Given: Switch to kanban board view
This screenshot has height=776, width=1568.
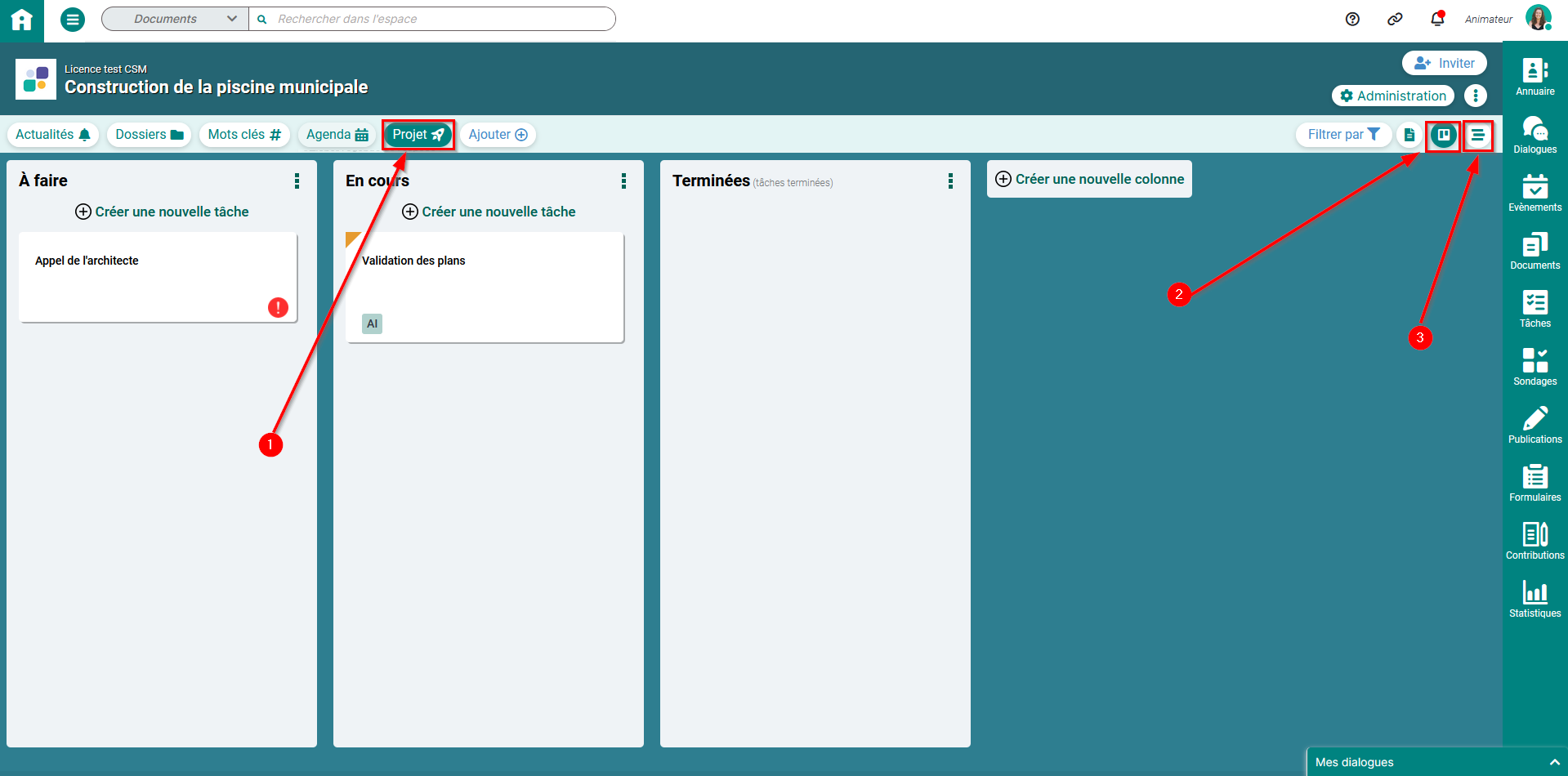Looking at the screenshot, I should click(1444, 135).
